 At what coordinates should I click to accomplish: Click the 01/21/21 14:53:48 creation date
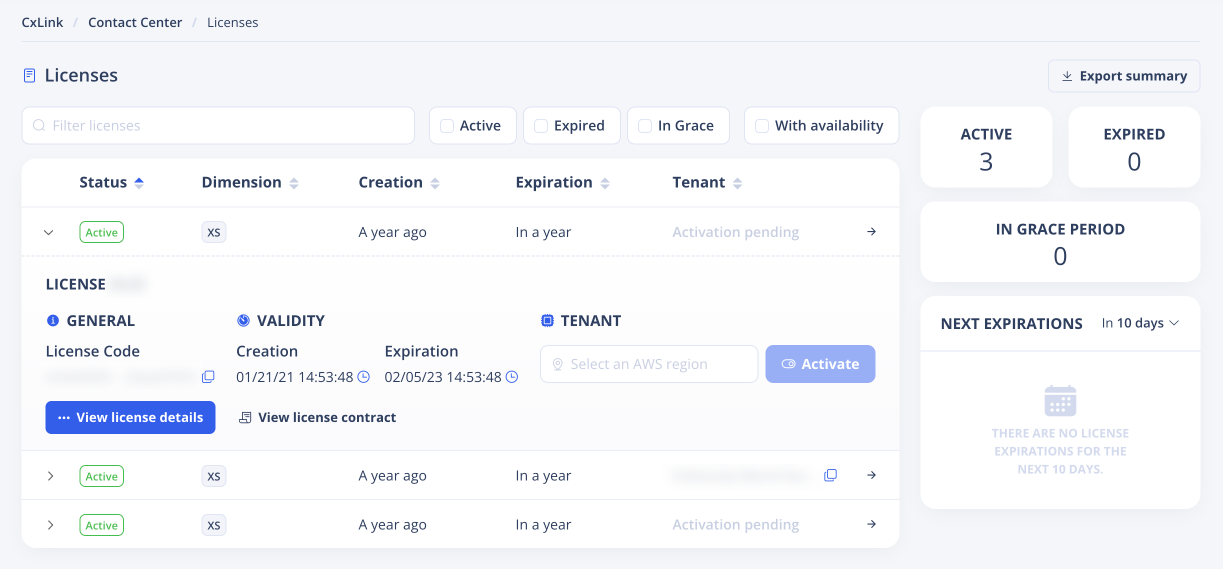pyautogui.click(x=295, y=377)
